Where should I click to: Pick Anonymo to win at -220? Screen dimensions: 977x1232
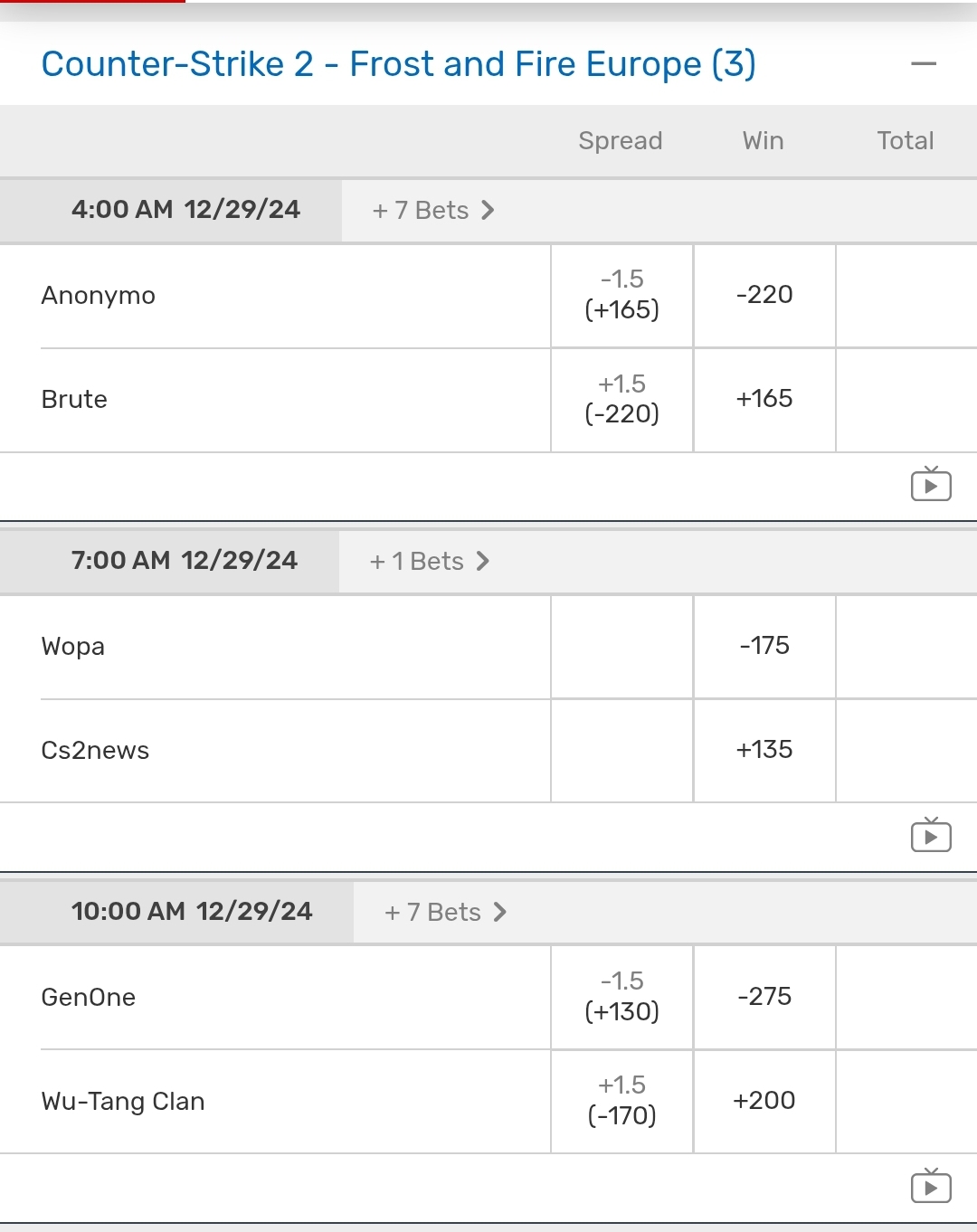(x=764, y=295)
